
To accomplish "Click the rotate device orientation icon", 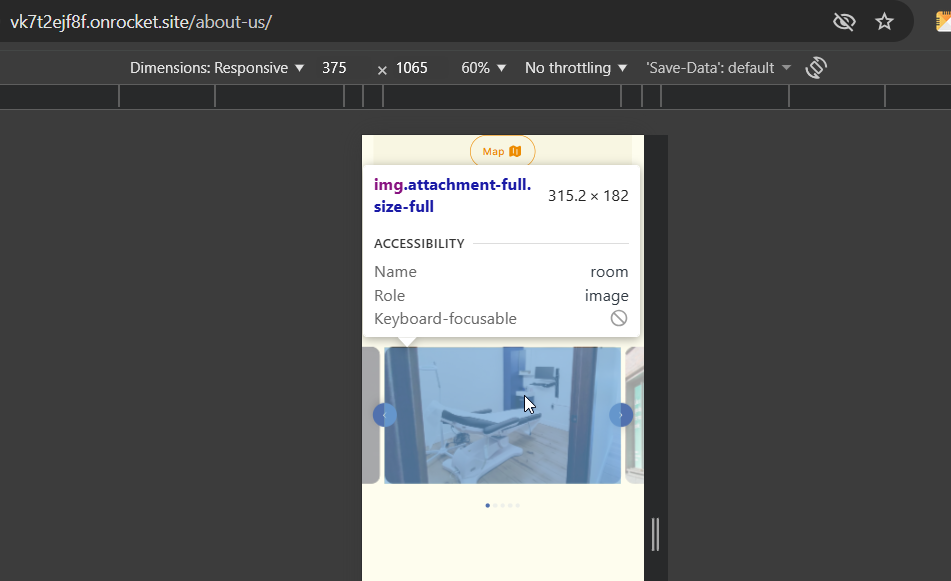I will (816, 67).
